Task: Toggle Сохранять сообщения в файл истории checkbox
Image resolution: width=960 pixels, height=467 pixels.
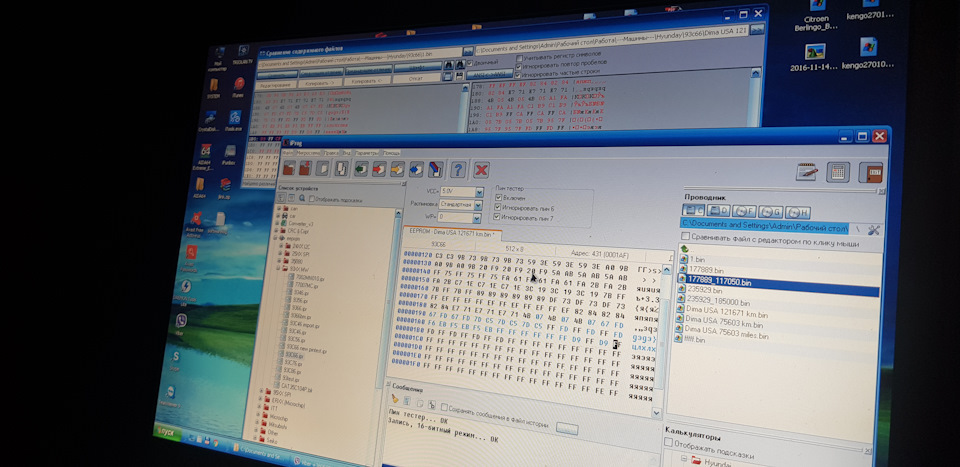Action: click(x=444, y=407)
